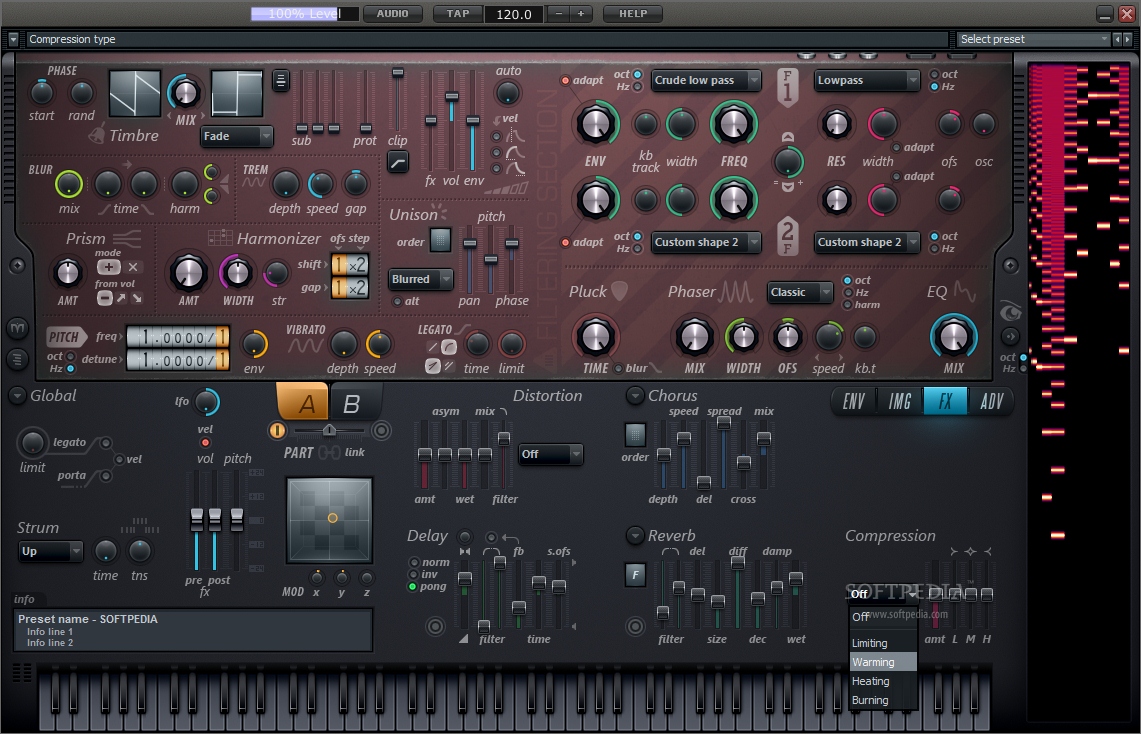Click the Prism from vol minus icon

[x=105, y=298]
